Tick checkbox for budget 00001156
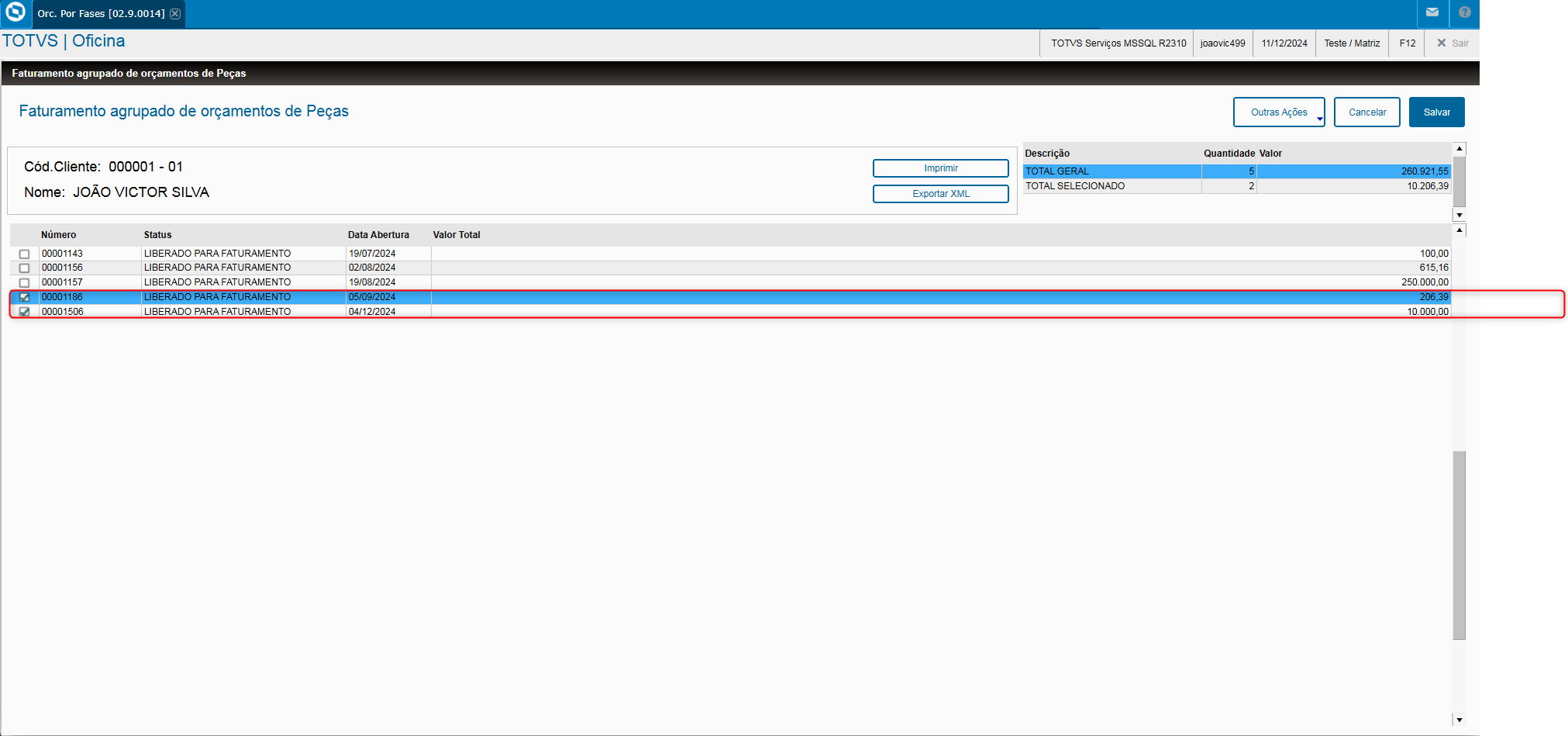 click(25, 268)
